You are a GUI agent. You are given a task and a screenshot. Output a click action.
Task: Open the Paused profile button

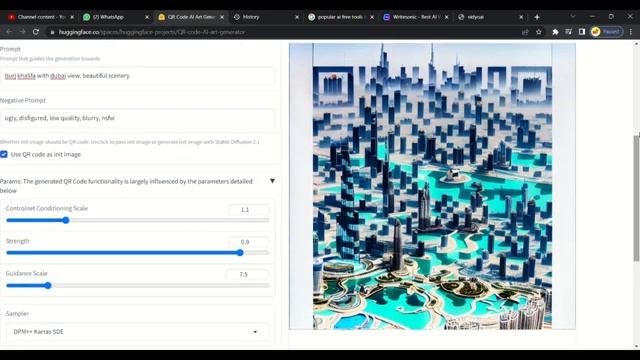tap(607, 32)
